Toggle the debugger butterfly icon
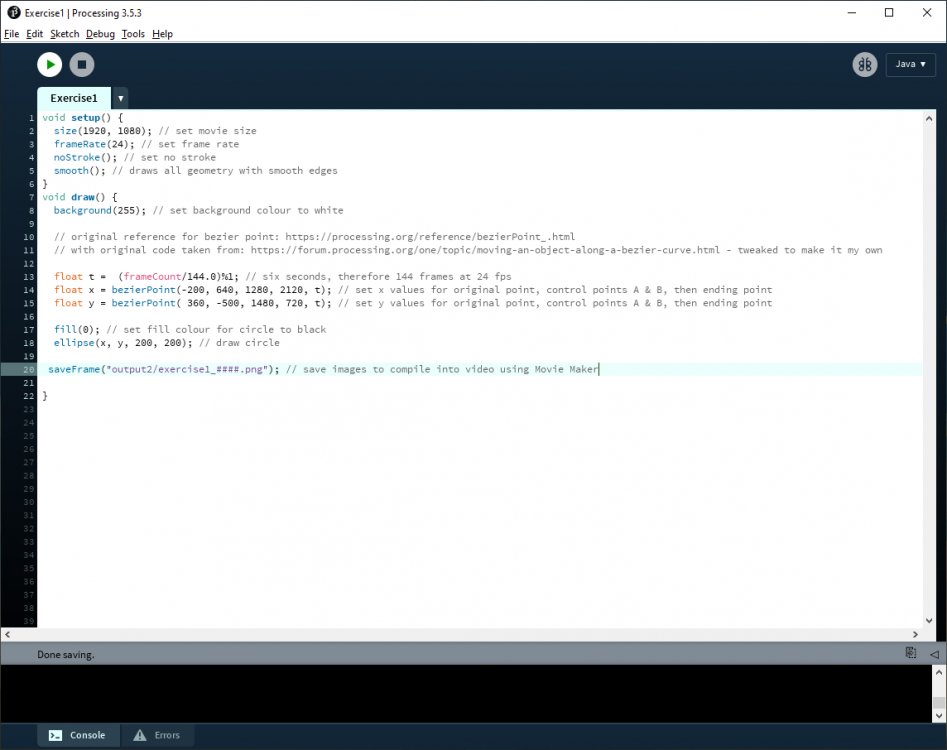The height and width of the screenshot is (750, 947). 864,65
